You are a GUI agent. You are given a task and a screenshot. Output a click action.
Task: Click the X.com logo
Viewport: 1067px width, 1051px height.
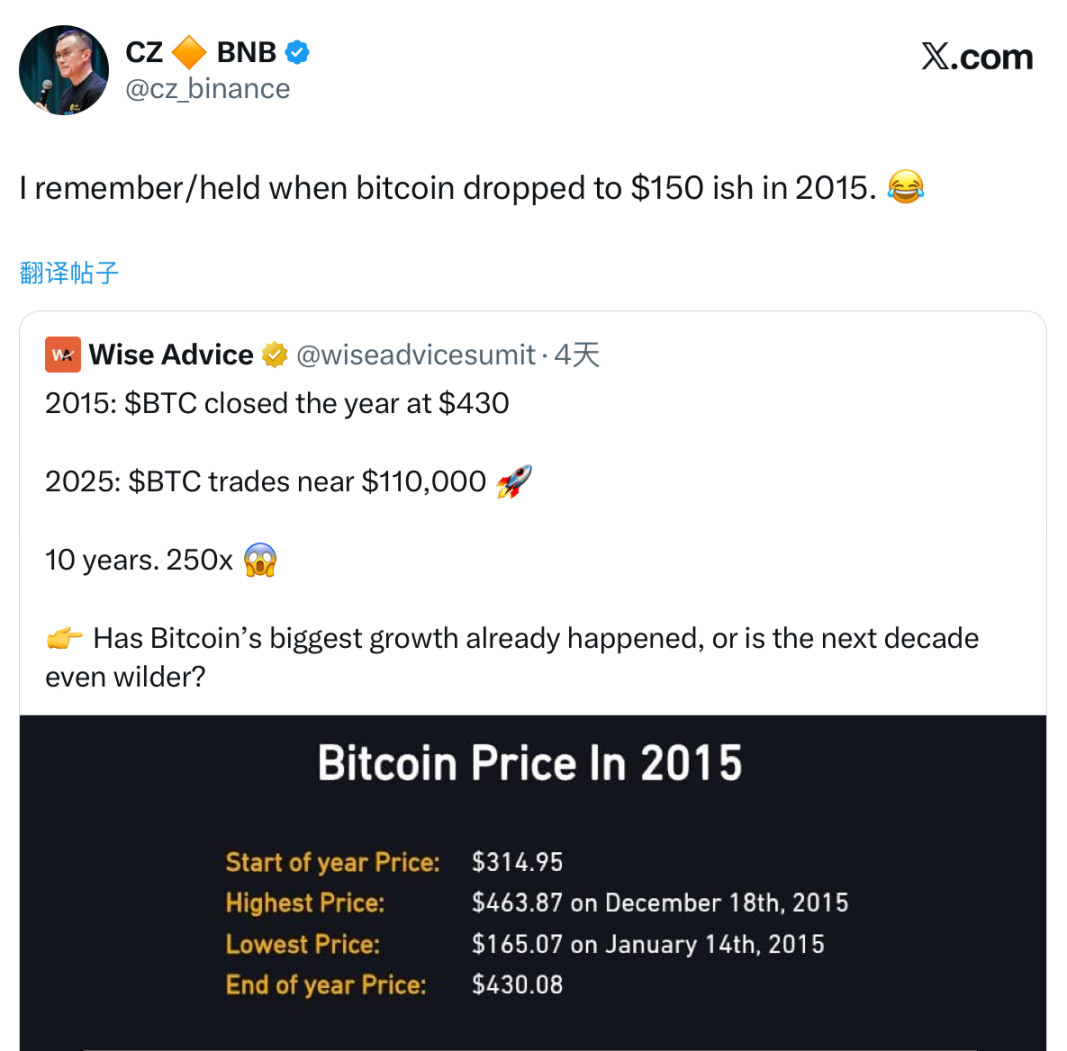click(976, 57)
